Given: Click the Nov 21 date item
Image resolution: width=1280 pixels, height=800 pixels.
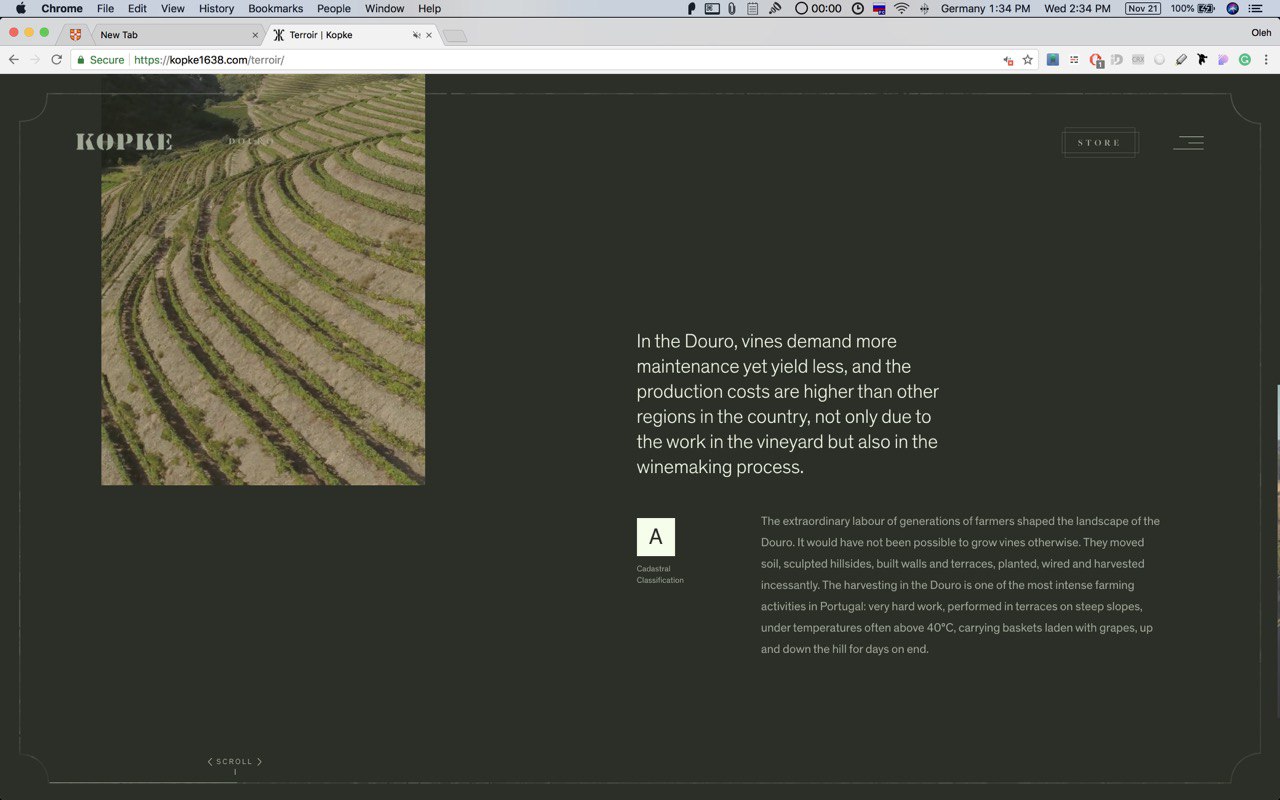Looking at the screenshot, I should click(1143, 9).
